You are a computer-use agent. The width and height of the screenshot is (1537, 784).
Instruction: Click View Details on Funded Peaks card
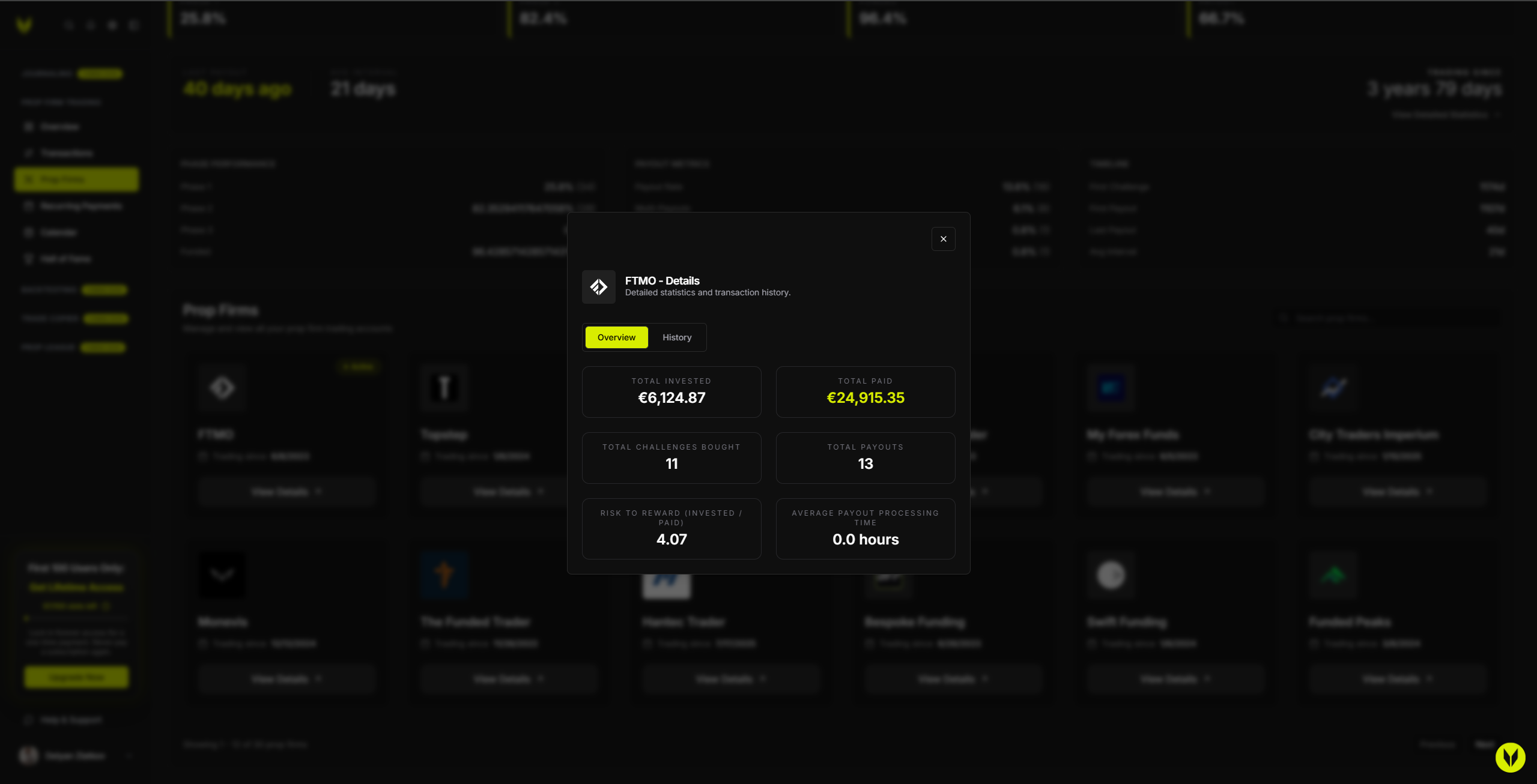coord(1398,679)
